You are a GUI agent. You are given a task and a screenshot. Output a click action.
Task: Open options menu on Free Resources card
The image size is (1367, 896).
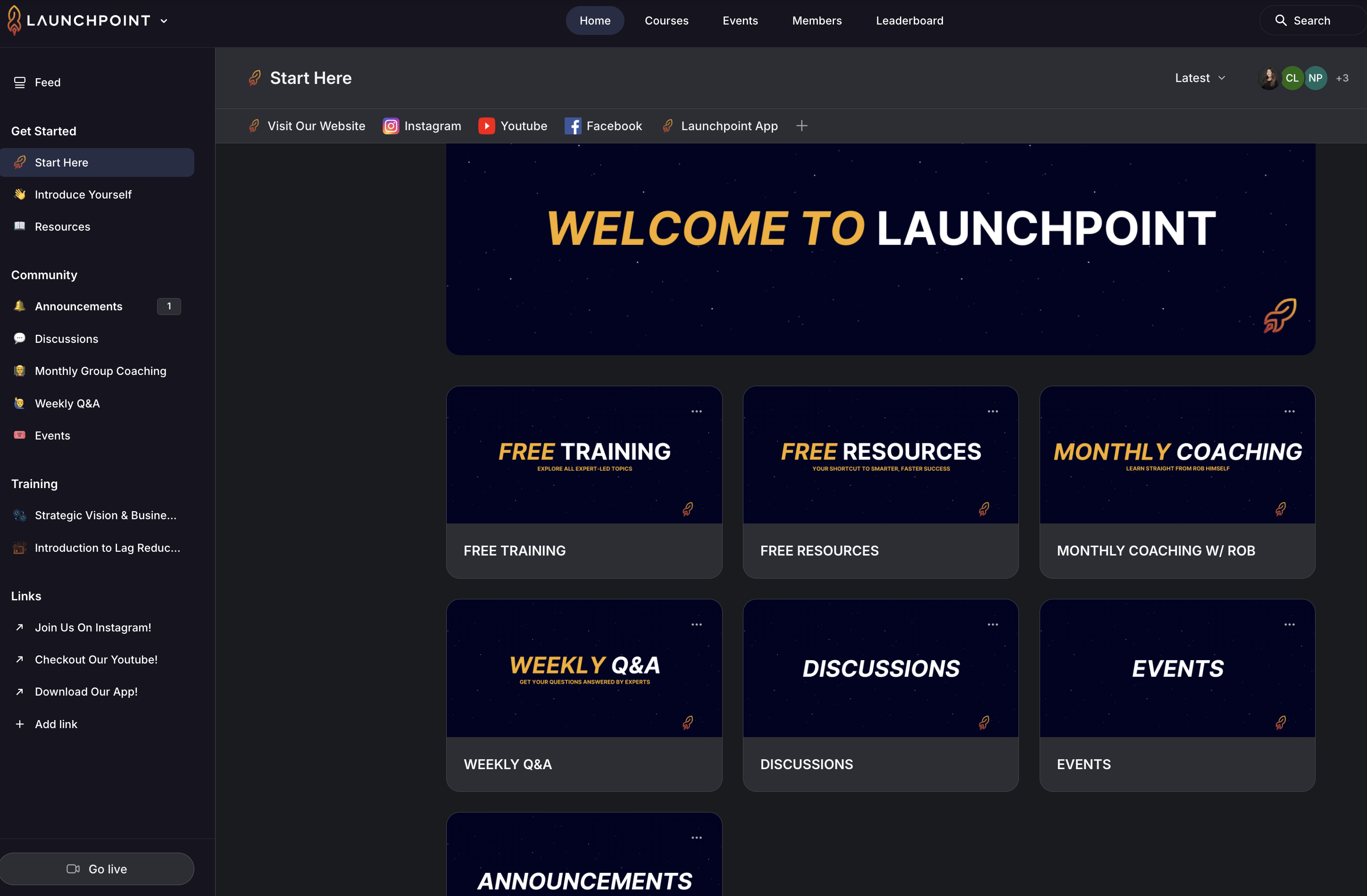pos(993,411)
